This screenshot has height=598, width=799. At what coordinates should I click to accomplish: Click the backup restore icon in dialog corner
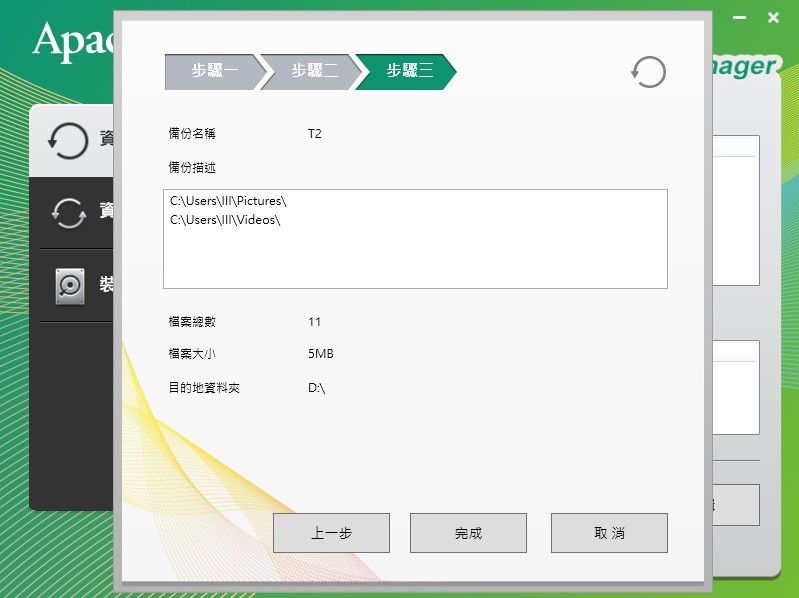(x=648, y=72)
